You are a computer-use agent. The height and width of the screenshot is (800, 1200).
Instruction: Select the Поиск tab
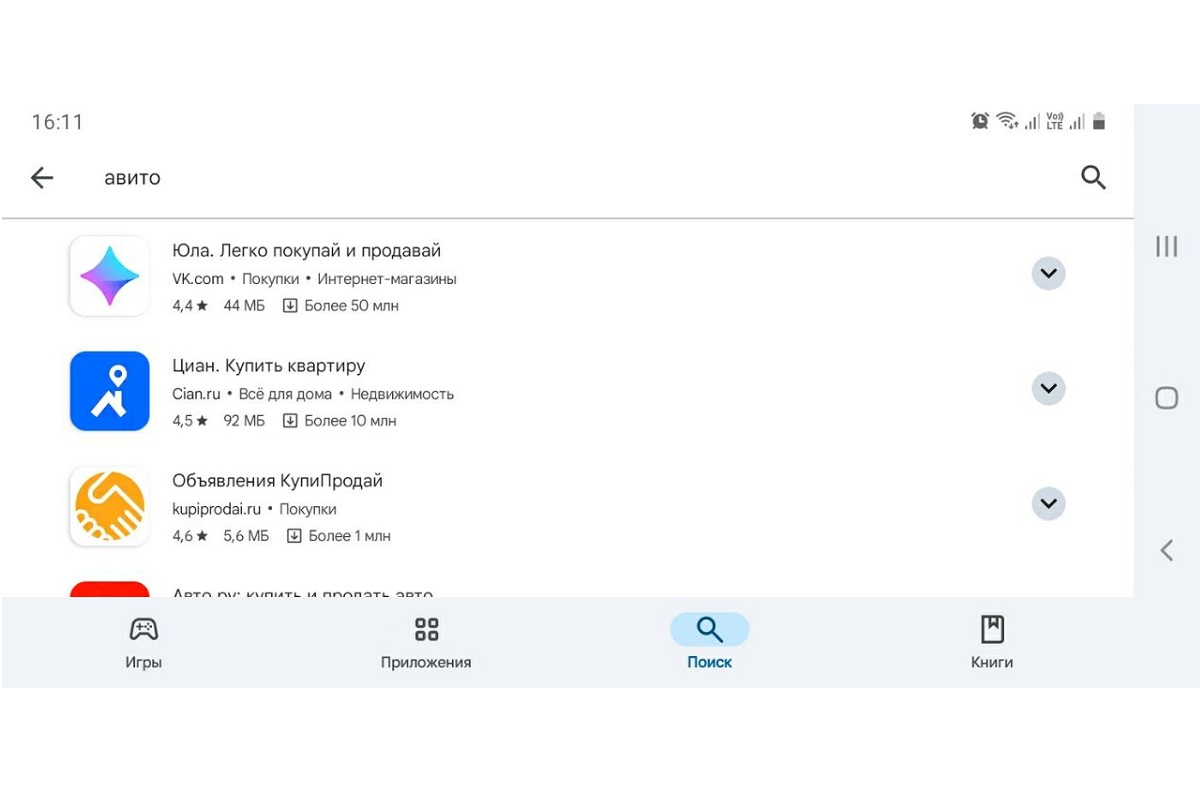(709, 642)
